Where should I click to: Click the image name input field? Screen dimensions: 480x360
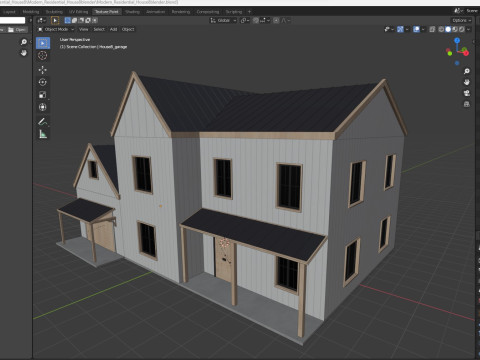click(12, 20)
